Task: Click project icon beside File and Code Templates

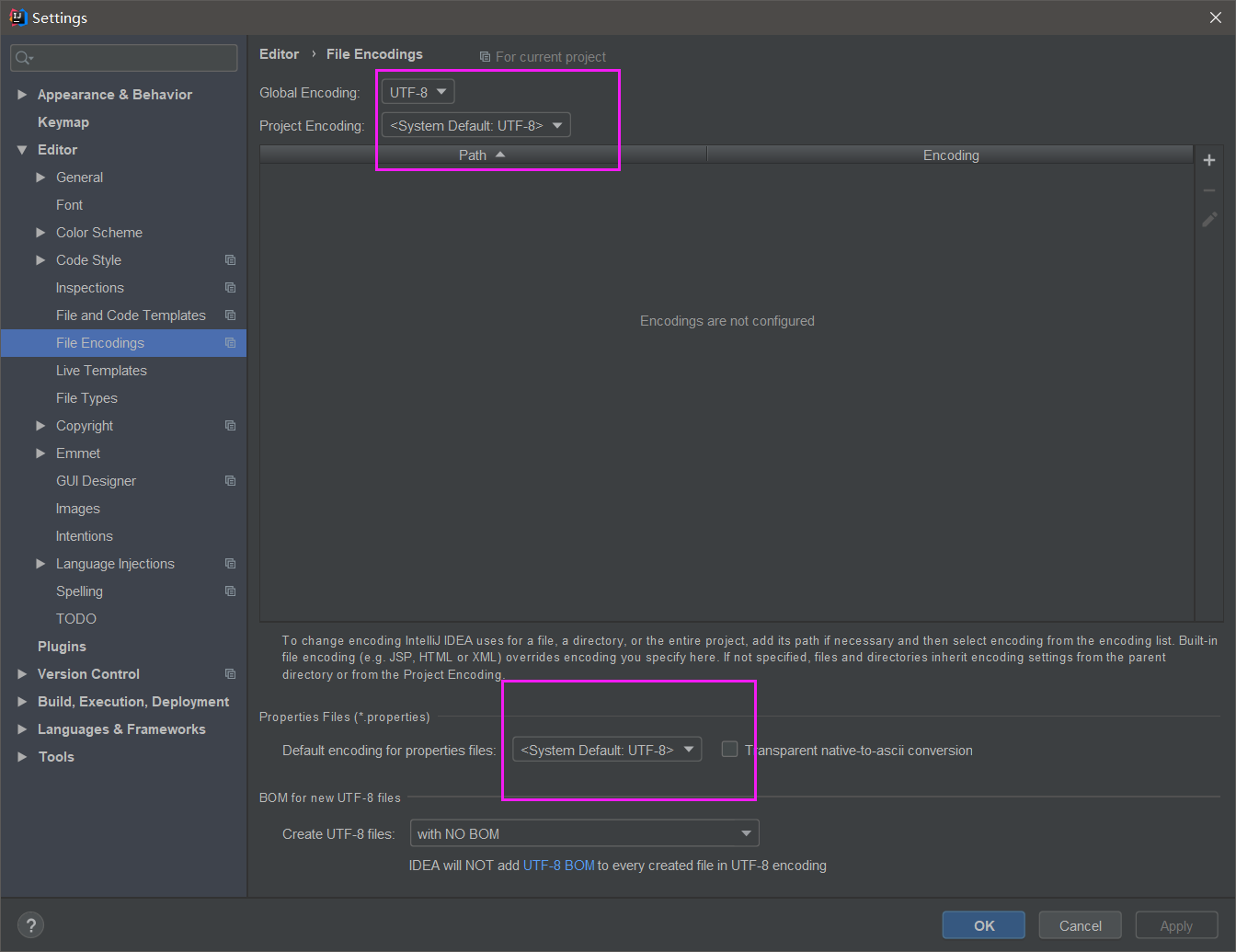Action: pos(231,315)
